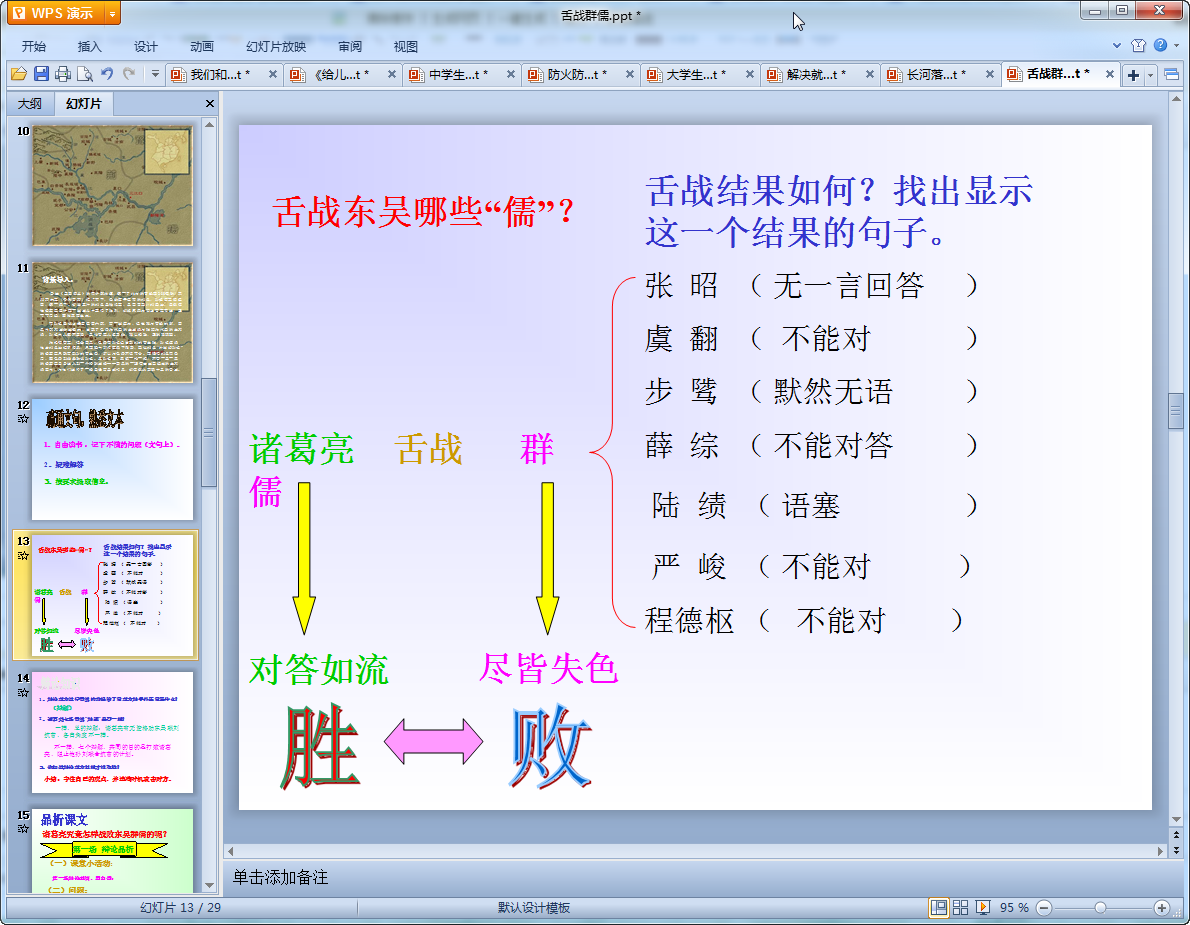
Task: Close the 大学生...t document tab
Action: click(x=749, y=74)
